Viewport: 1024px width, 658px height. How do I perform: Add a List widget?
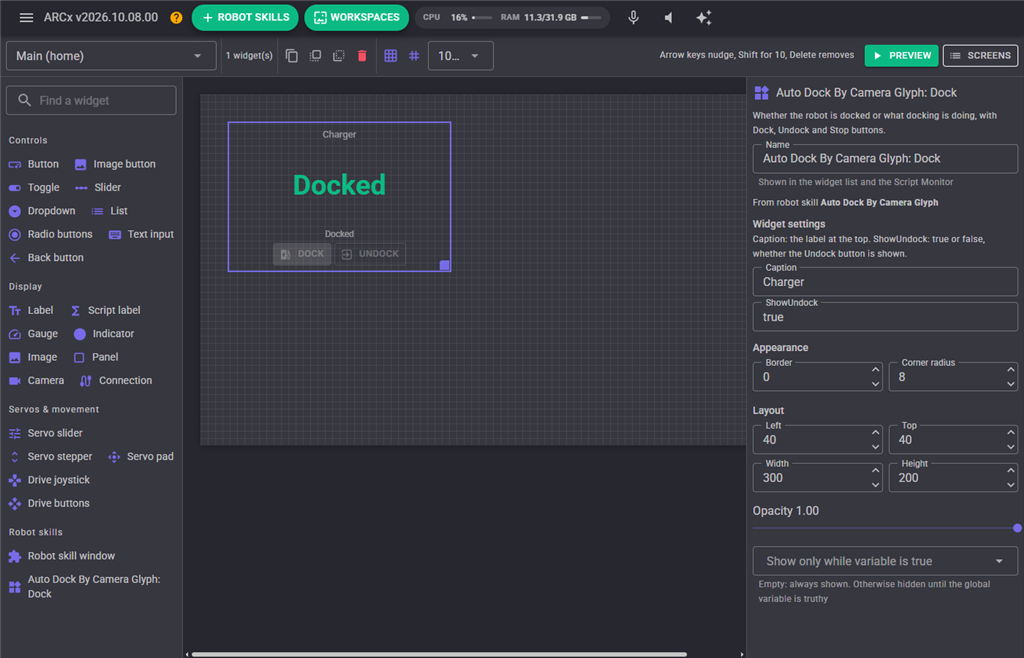pyautogui.click(x=109, y=212)
